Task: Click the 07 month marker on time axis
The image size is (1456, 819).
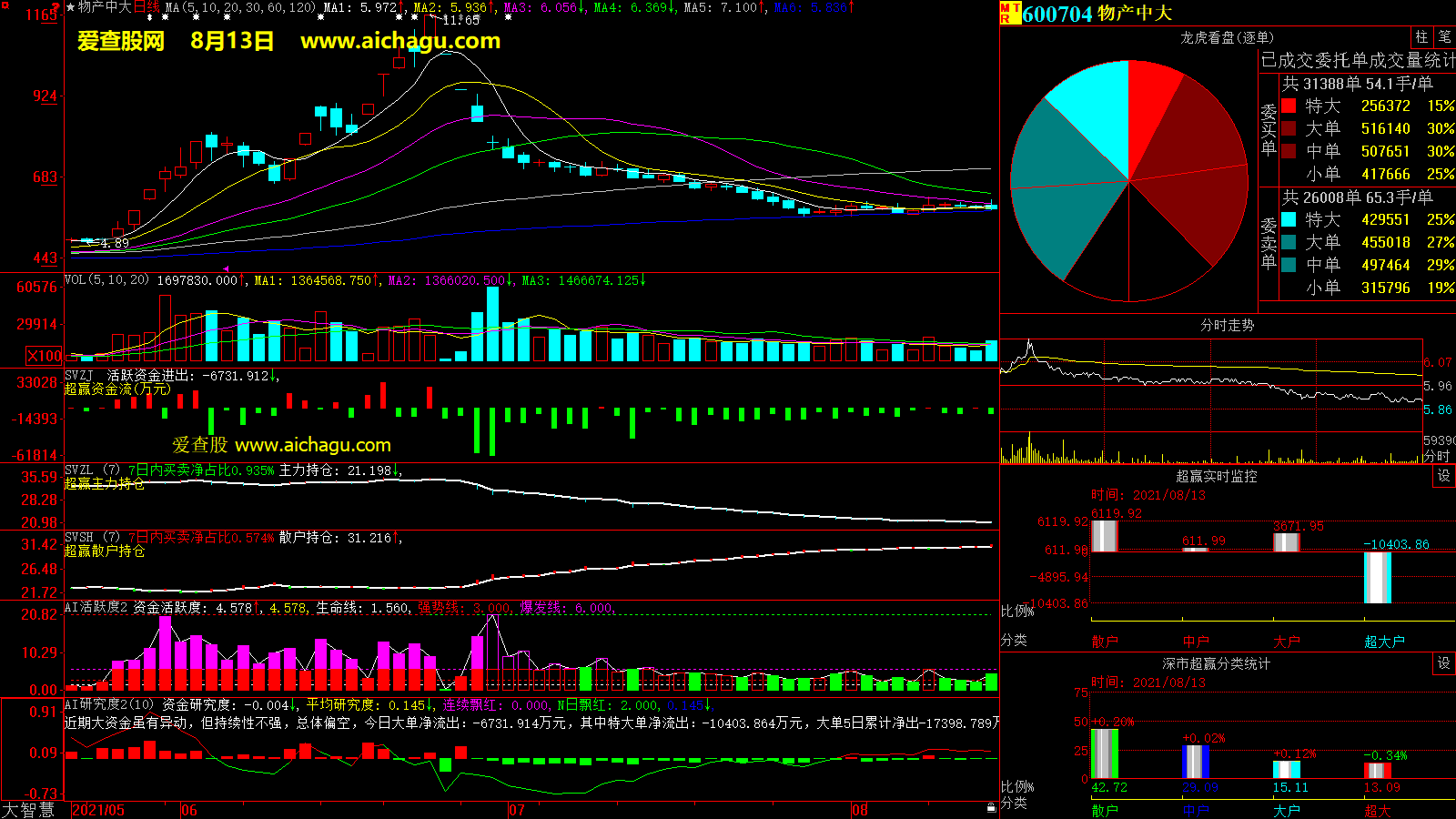Action: click(517, 810)
